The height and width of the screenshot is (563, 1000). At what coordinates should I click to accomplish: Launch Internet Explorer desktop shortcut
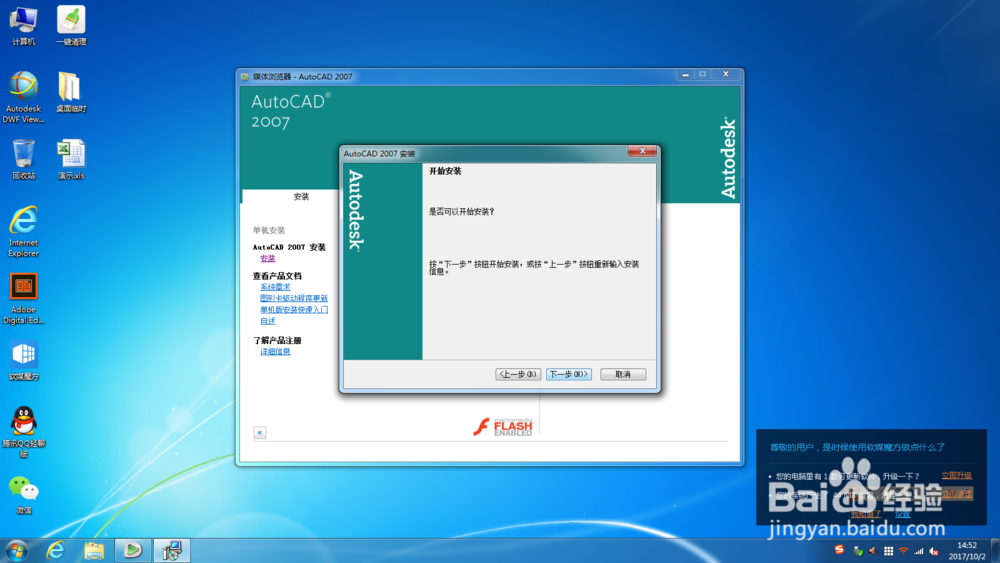24,231
